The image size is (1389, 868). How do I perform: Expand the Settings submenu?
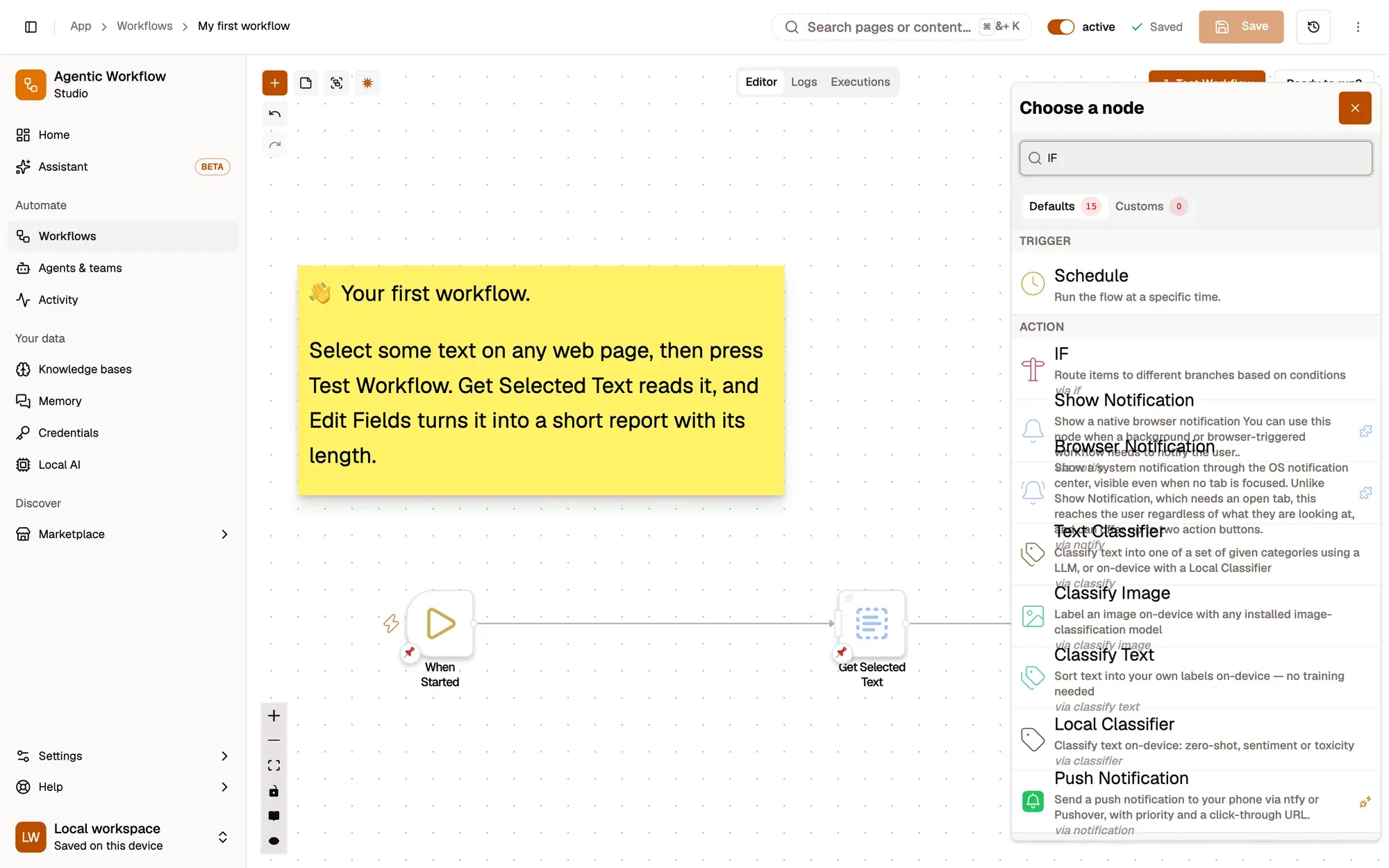coord(123,756)
